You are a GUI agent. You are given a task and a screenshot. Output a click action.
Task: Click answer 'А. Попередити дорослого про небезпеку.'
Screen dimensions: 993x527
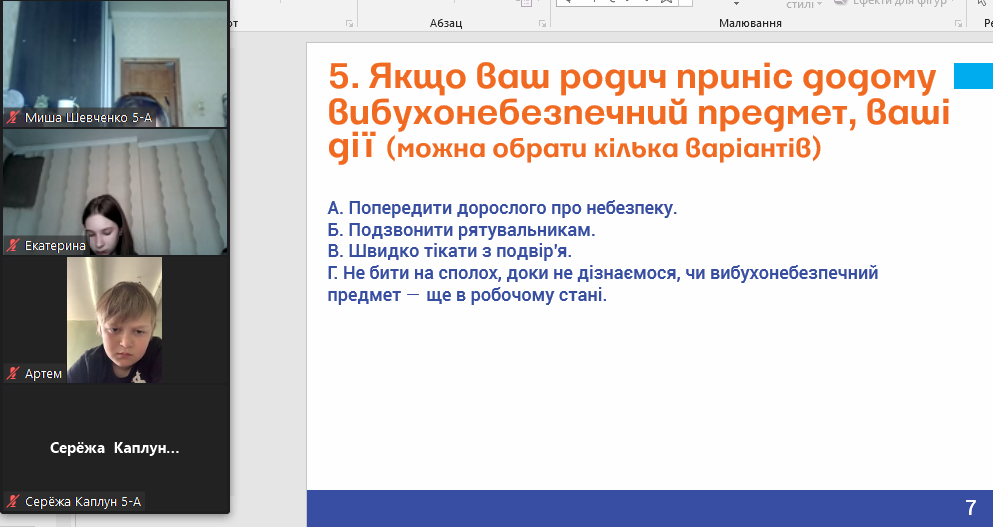[502, 208]
